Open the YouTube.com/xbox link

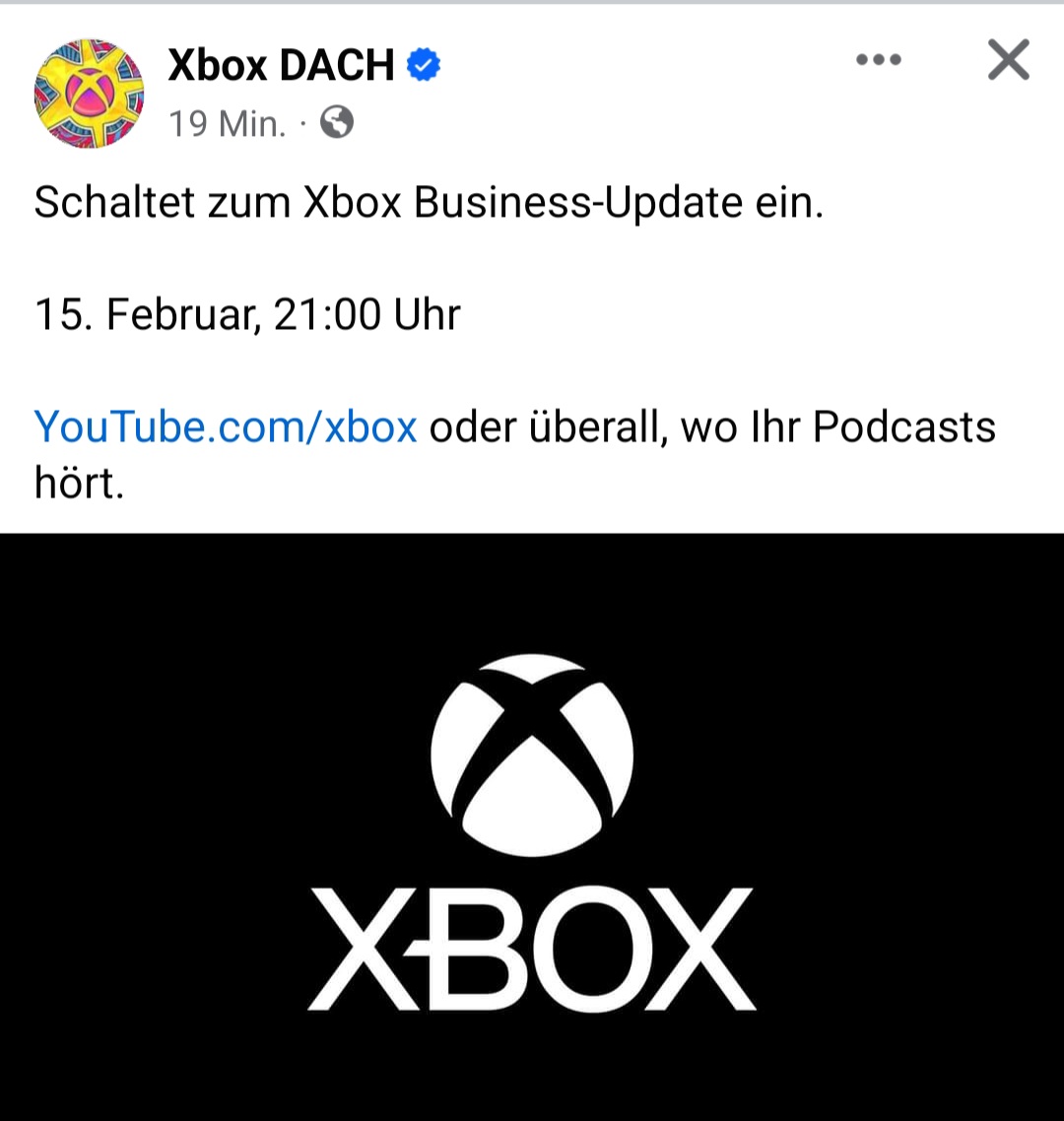click(226, 427)
